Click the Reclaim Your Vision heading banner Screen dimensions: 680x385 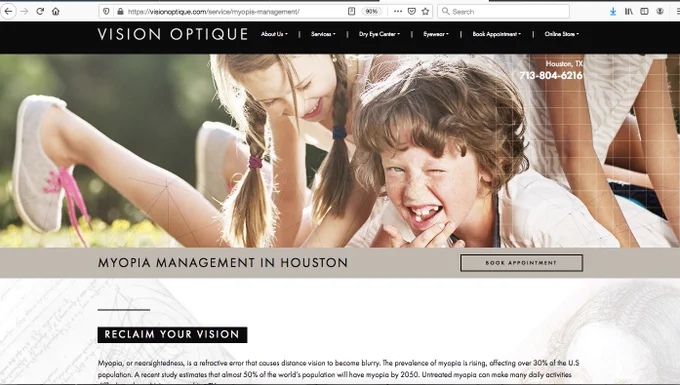(172, 335)
